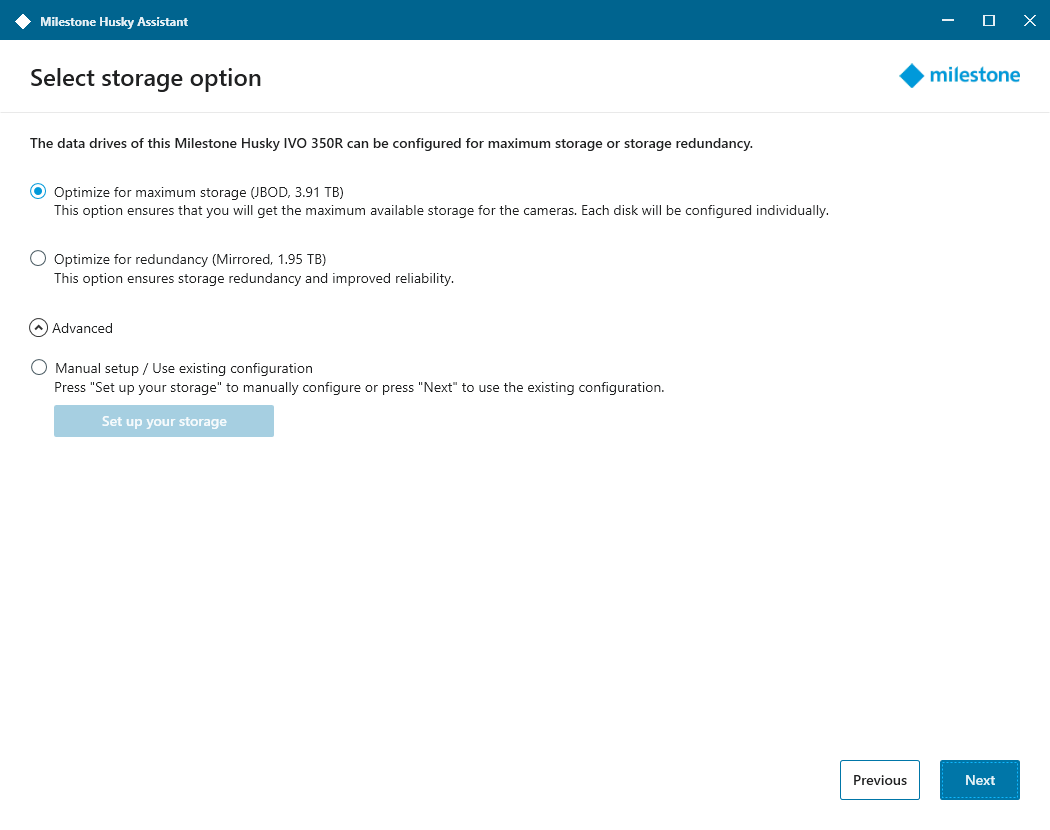Image resolution: width=1050 pixels, height=830 pixels.
Task: Go back with the Previous button
Action: point(879,780)
